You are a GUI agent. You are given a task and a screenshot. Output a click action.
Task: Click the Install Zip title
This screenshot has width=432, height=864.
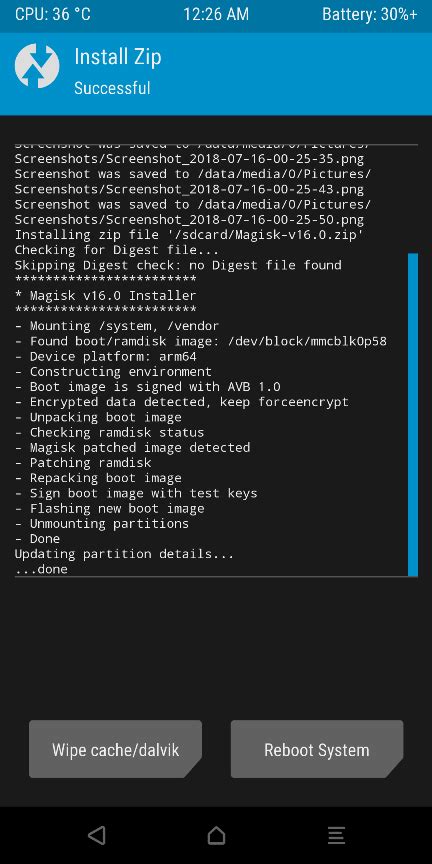[118, 57]
